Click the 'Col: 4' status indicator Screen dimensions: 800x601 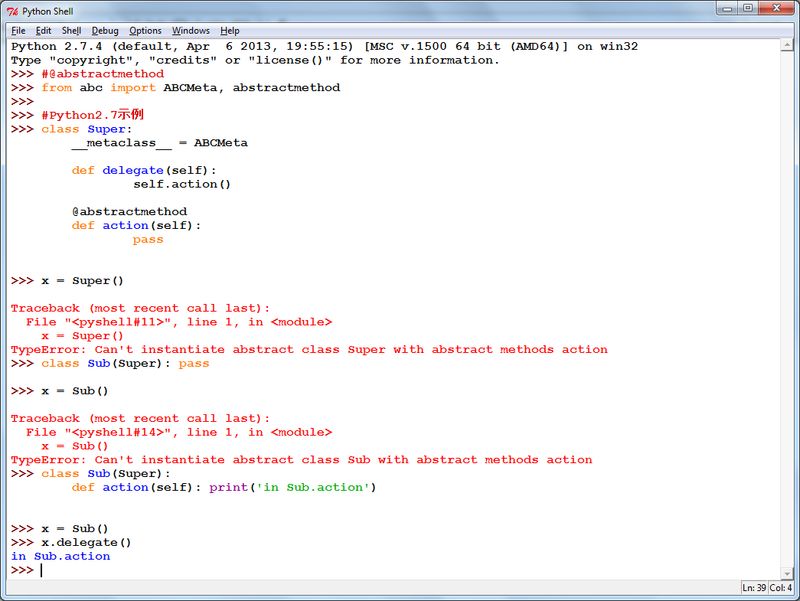point(781,588)
